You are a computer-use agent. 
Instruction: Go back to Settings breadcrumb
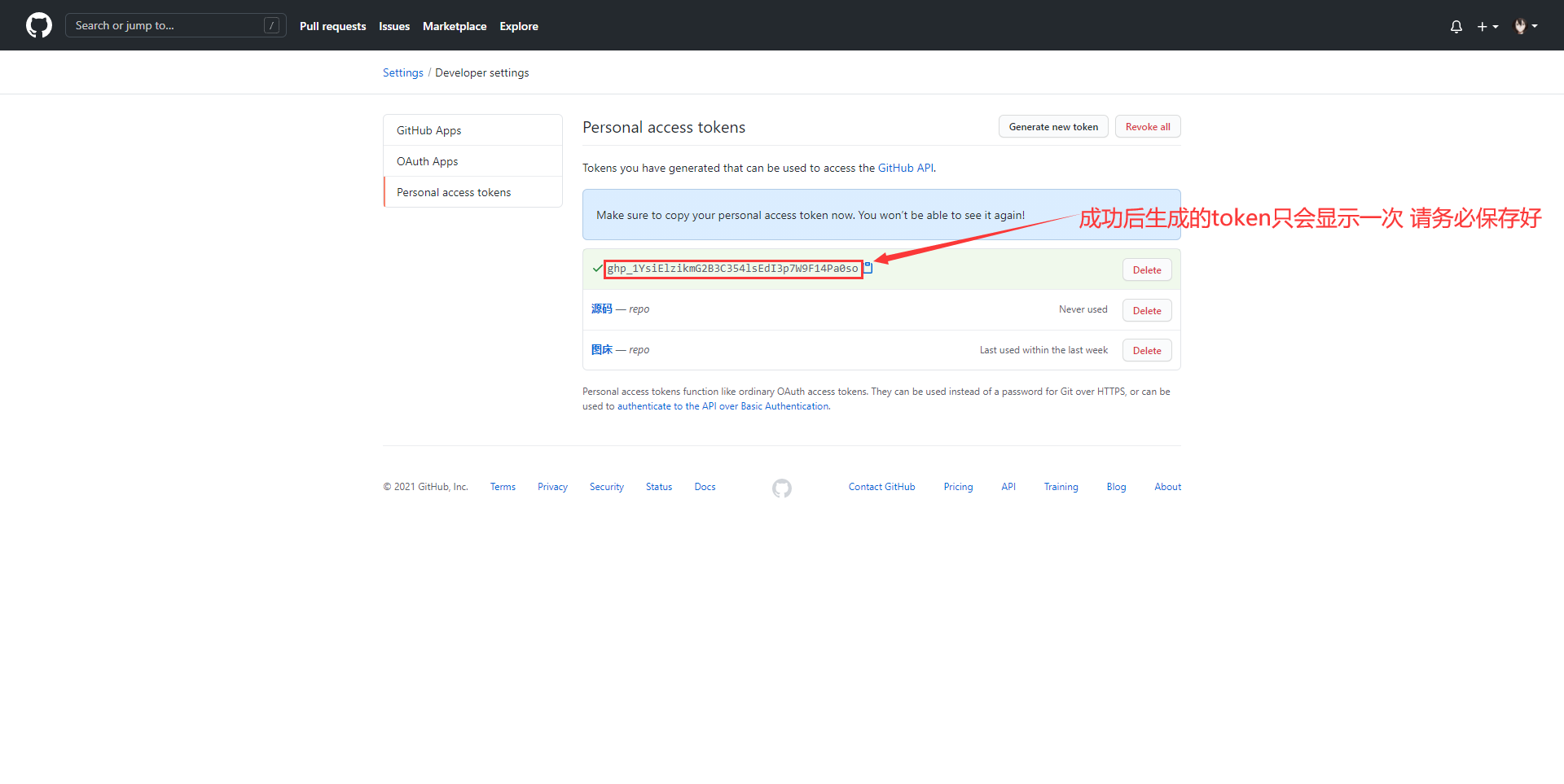(x=403, y=72)
